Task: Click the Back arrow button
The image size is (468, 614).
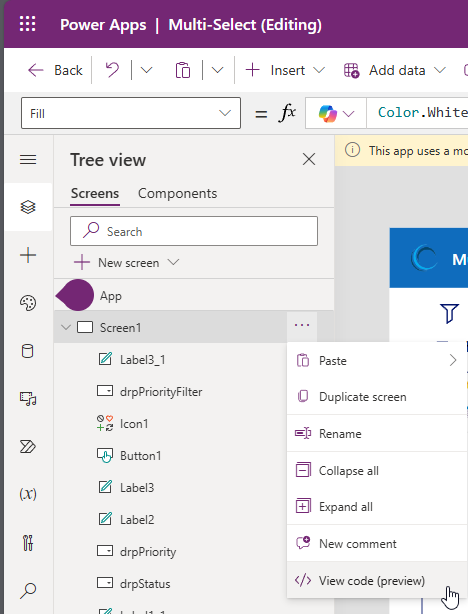Action: pos(55,70)
